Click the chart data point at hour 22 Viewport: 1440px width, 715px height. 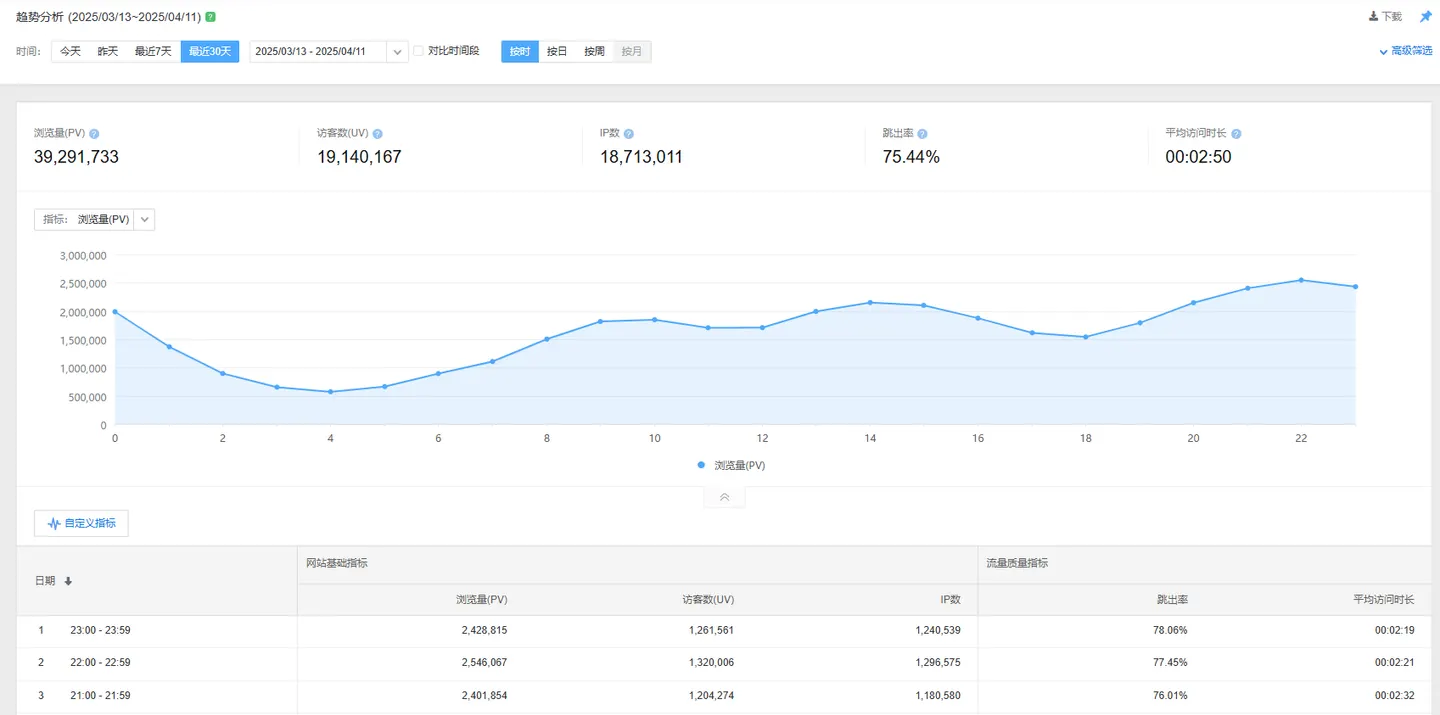[x=1301, y=280]
